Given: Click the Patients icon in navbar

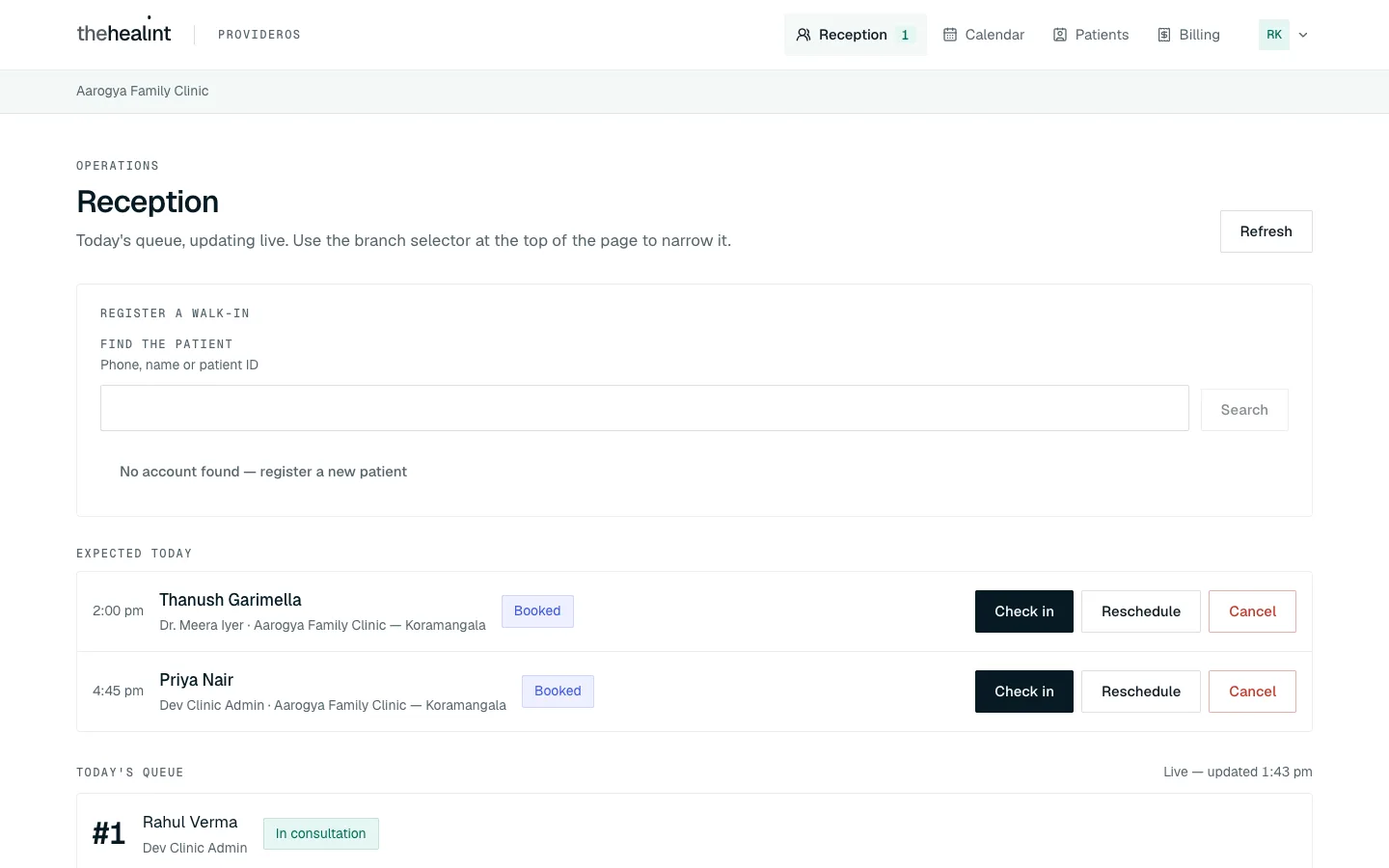Looking at the screenshot, I should (1060, 35).
